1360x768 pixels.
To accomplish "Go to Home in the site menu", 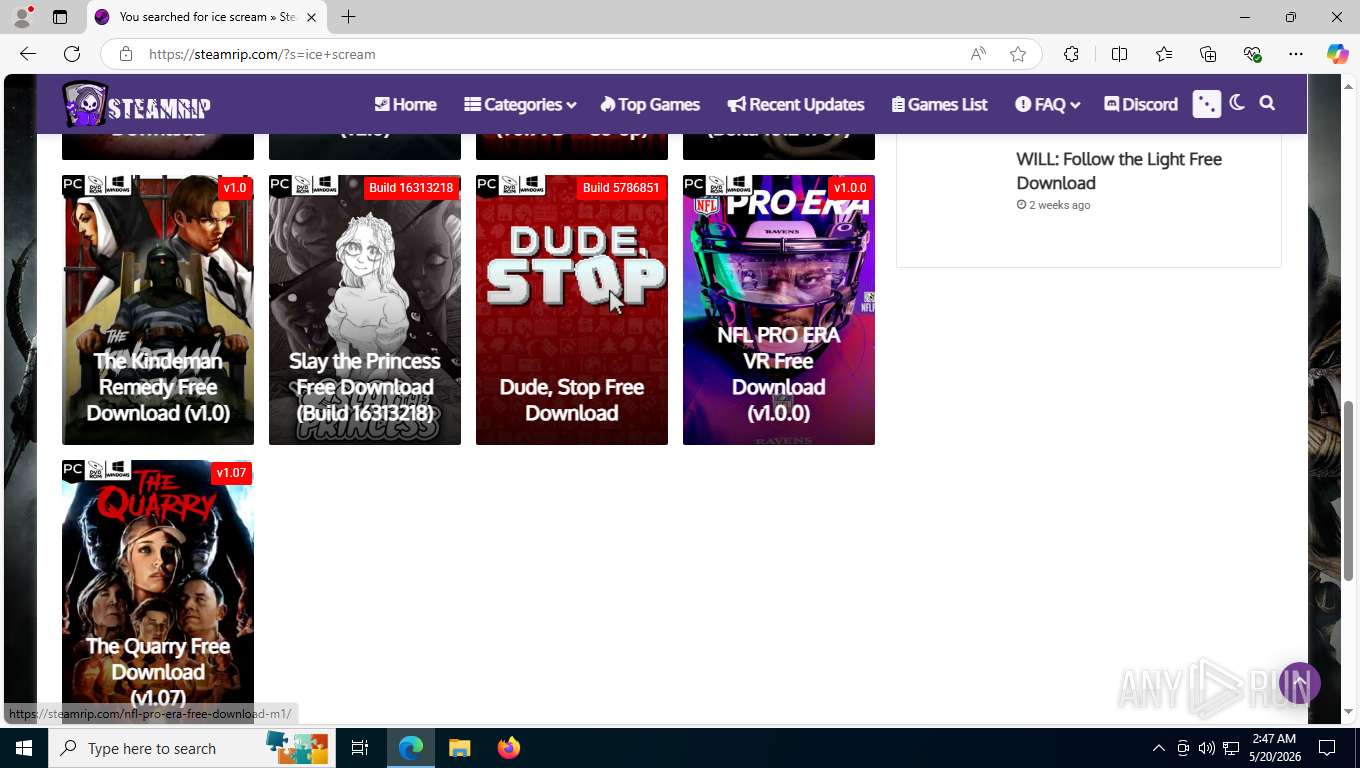I will pyautogui.click(x=406, y=104).
